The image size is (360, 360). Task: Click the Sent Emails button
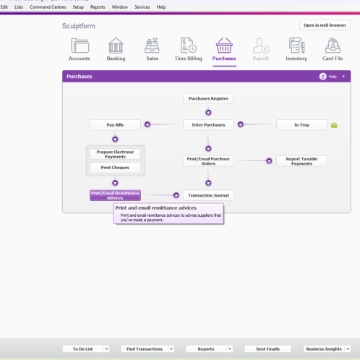pos(268,349)
